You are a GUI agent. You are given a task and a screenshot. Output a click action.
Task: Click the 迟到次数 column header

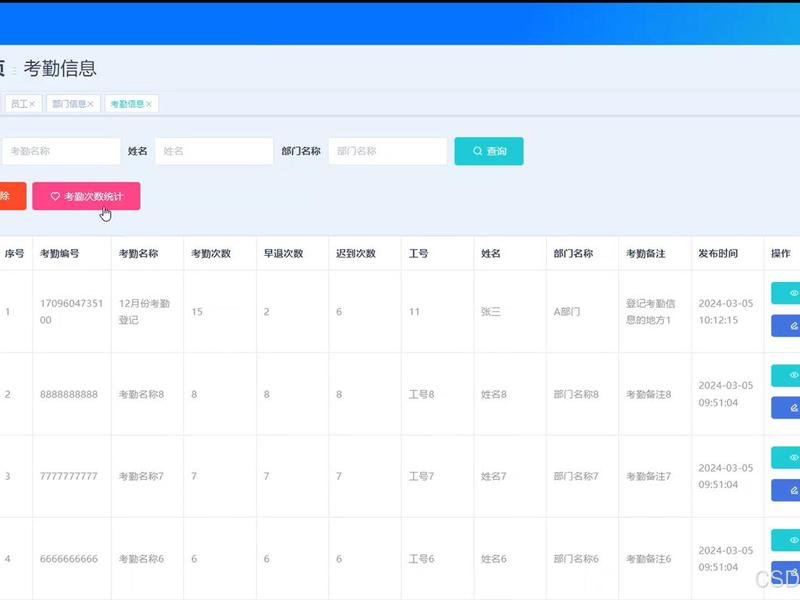(356, 254)
